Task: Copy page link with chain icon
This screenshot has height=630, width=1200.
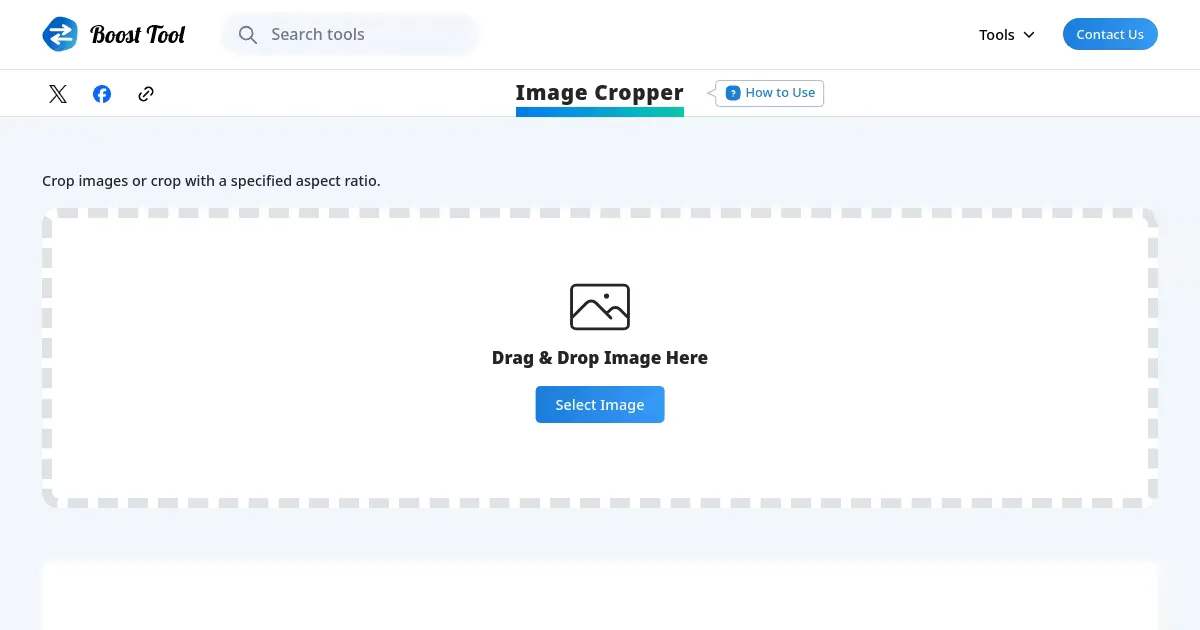Action: point(146,94)
